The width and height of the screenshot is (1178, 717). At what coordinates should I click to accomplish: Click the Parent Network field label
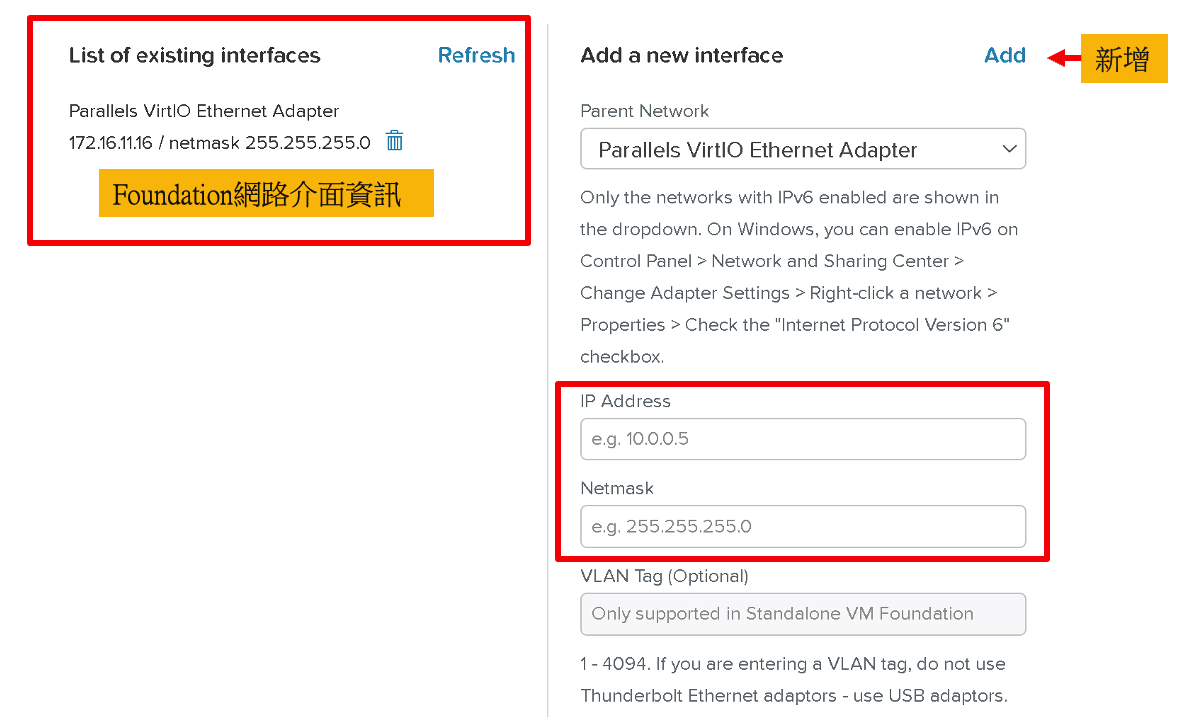(x=644, y=110)
